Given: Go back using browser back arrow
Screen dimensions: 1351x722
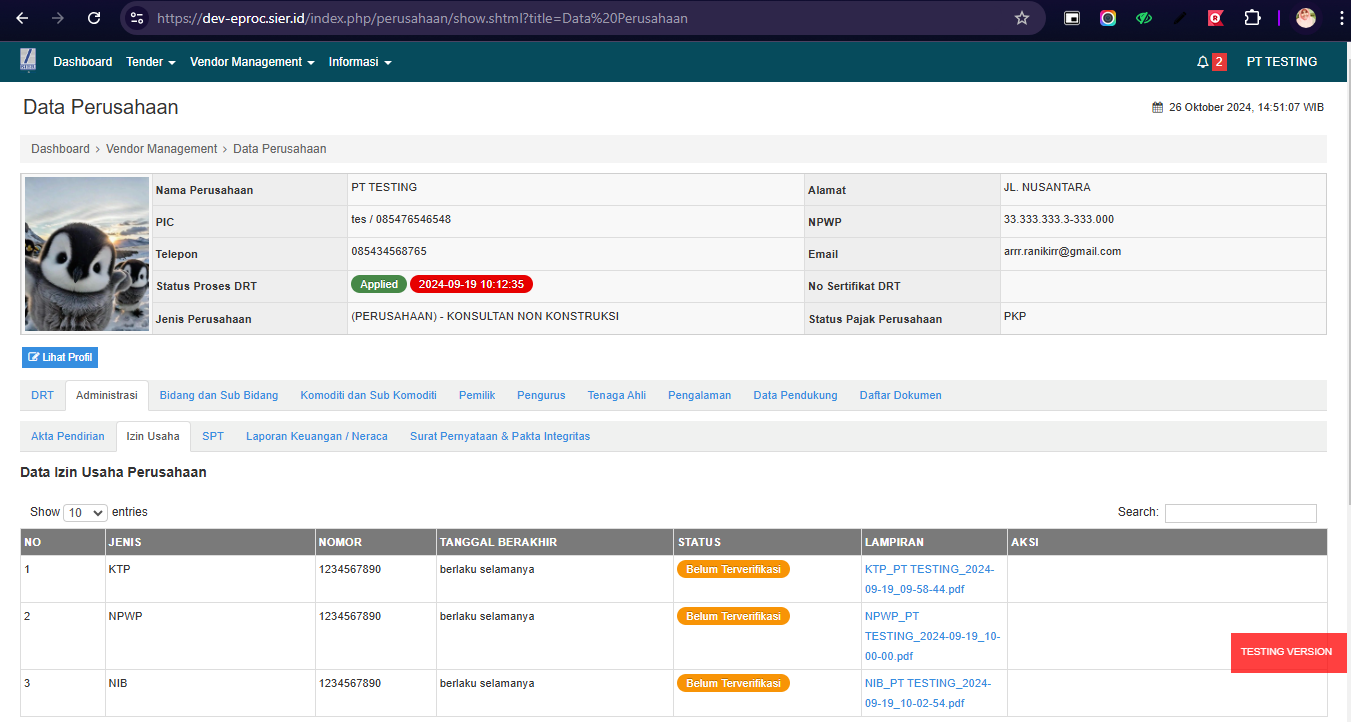Looking at the screenshot, I should 22,18.
